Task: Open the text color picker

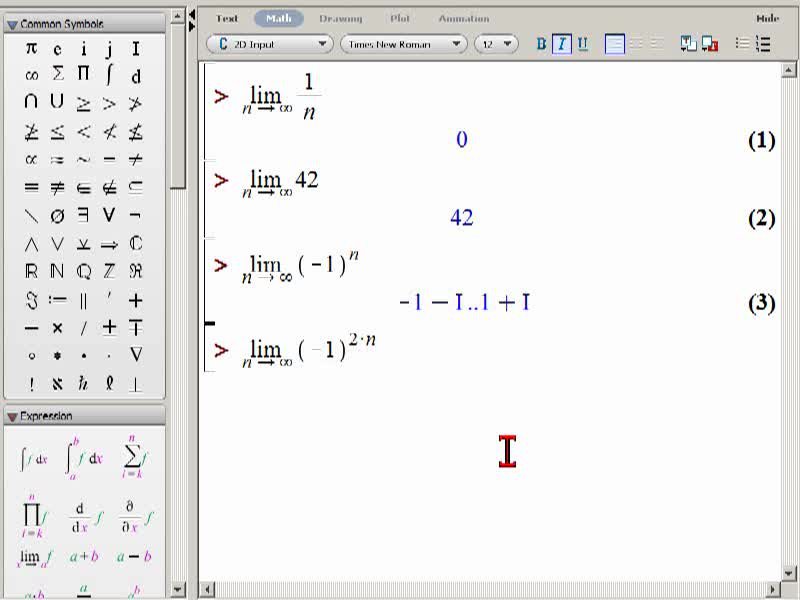Action: (688, 44)
